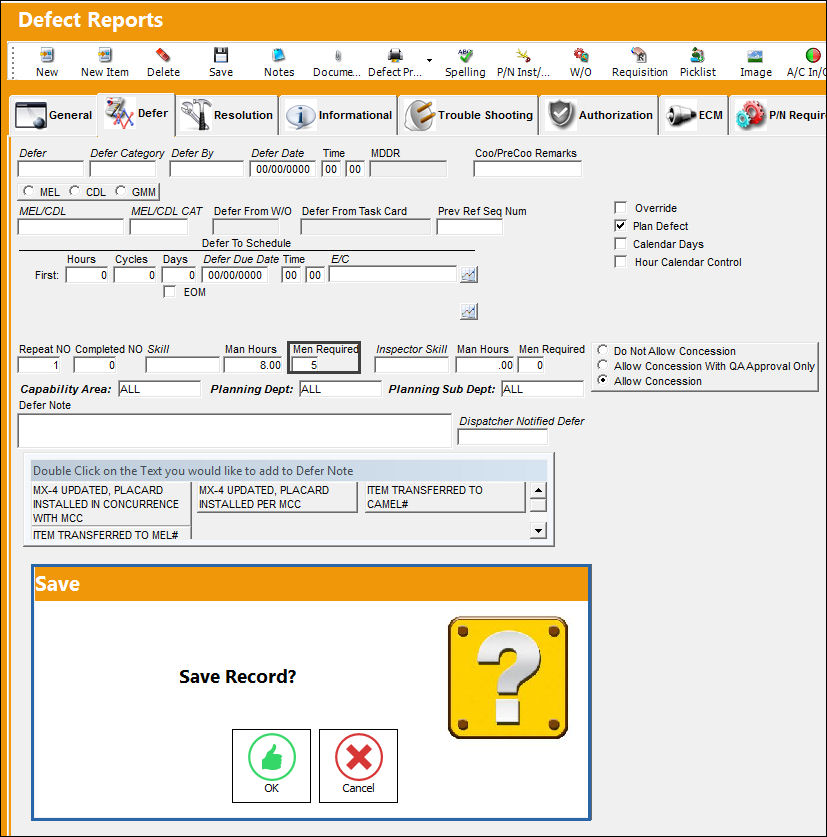The image size is (827, 837).
Task: Click the Defer Category field
Action: tap(123, 169)
